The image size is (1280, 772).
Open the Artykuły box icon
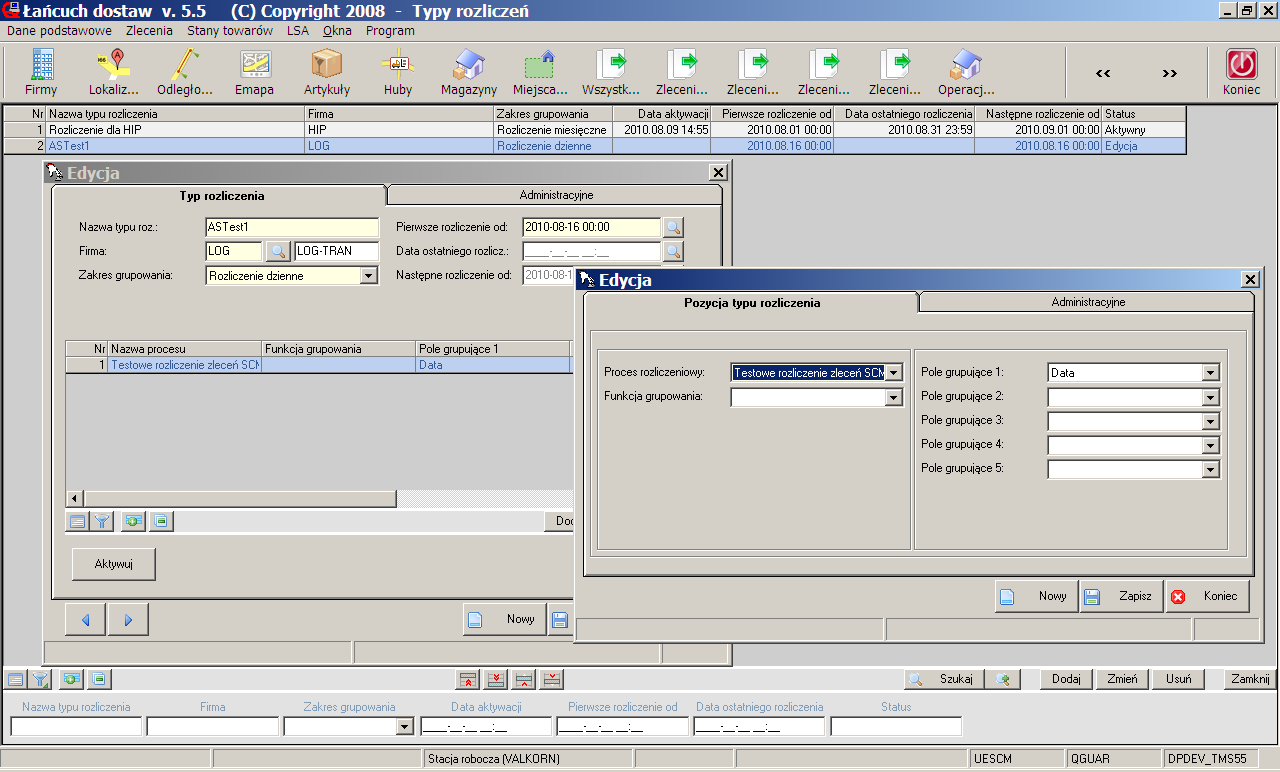click(327, 73)
